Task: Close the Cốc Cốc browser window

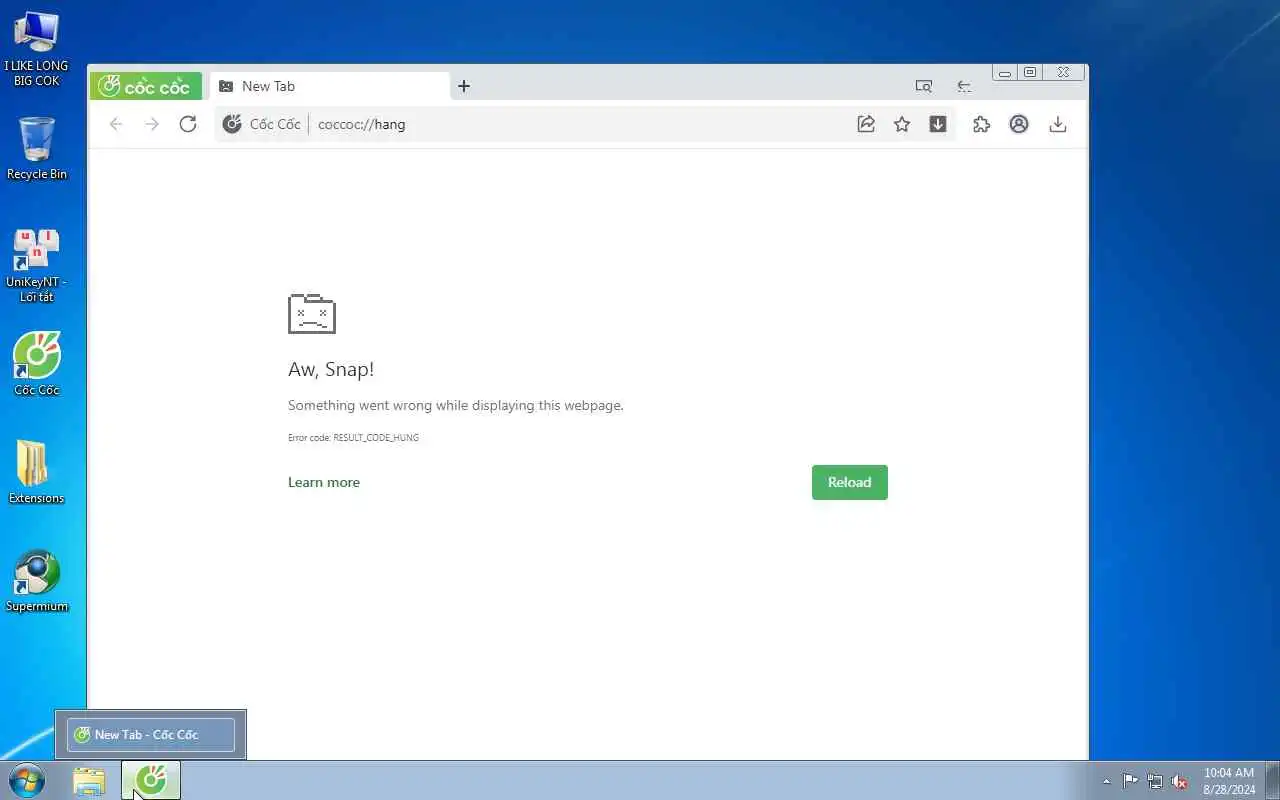Action: click(1064, 72)
